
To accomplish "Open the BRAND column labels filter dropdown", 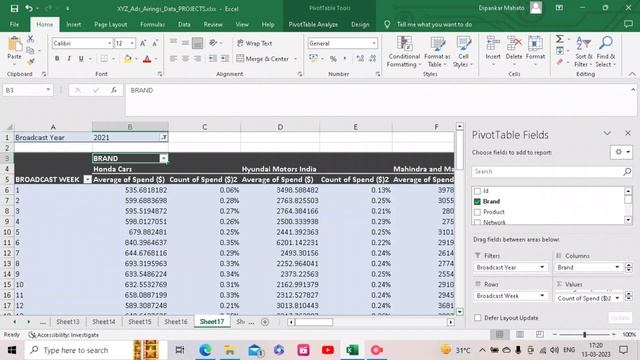I will tap(164, 158).
